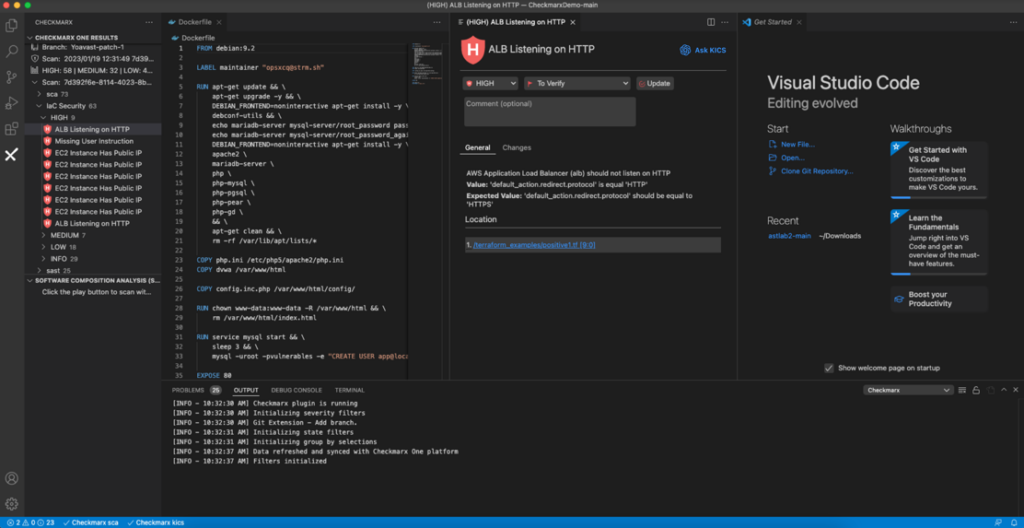Open the Search view icon
Image resolution: width=1024 pixels, height=528 pixels.
(x=12, y=51)
